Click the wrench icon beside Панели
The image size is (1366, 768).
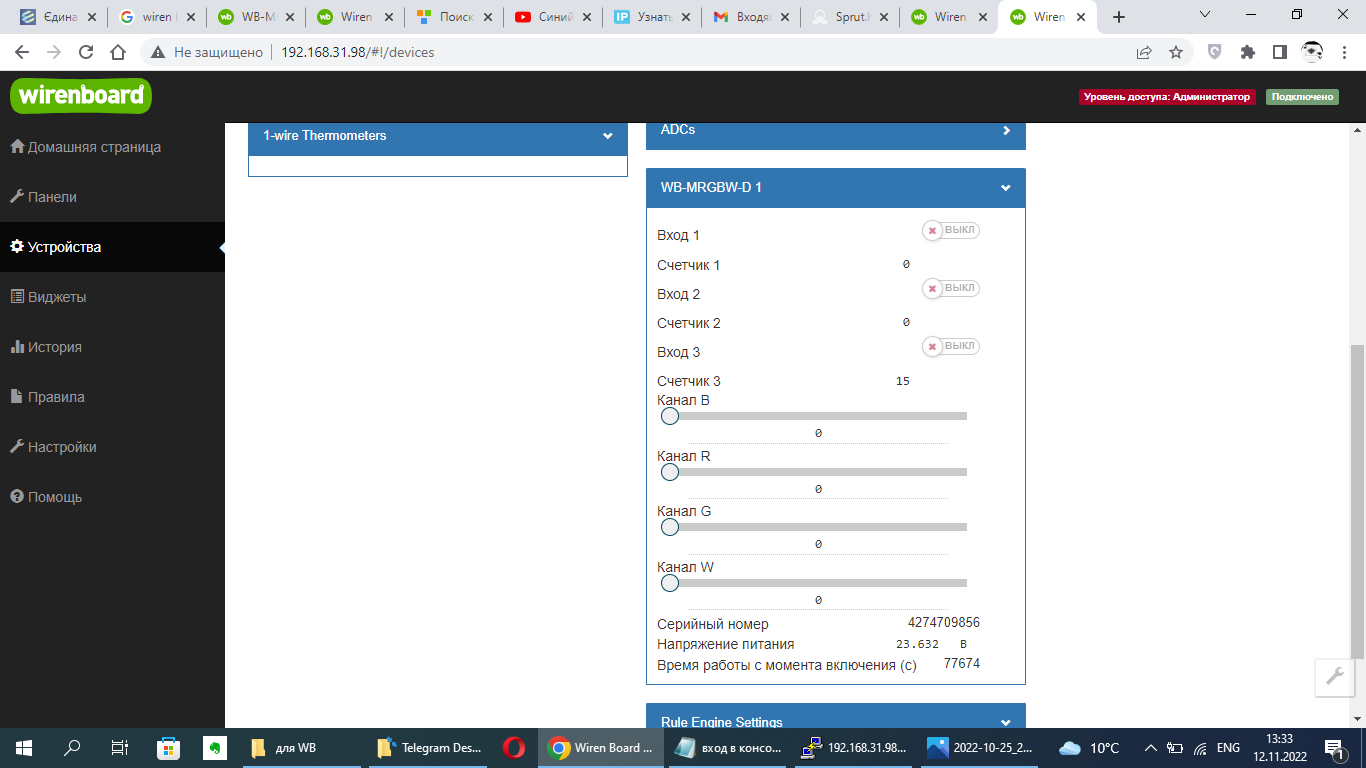17,197
